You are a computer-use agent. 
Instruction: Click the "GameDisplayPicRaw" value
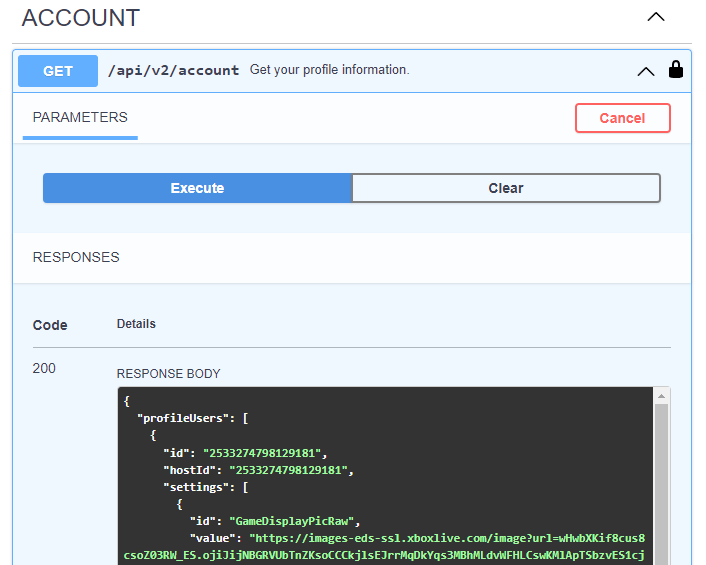292,521
